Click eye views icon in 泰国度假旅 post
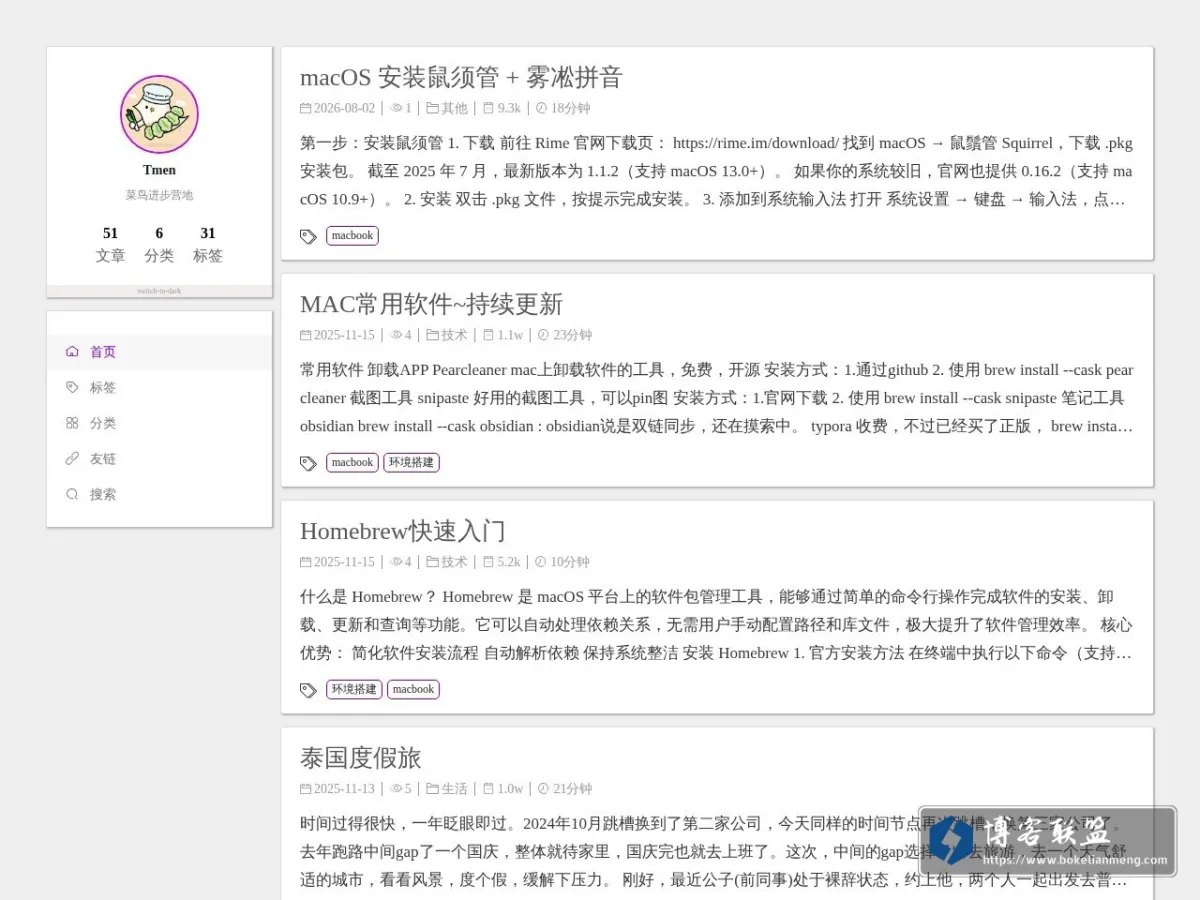The height and width of the screenshot is (900, 1200). point(396,789)
